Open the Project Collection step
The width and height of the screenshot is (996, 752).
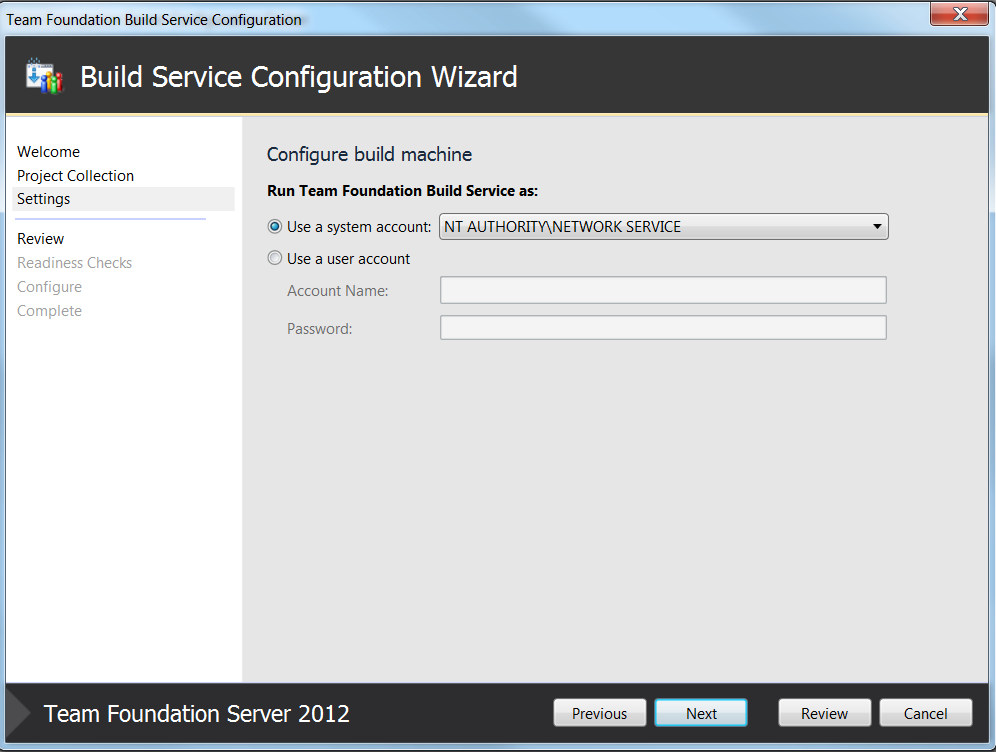point(76,176)
